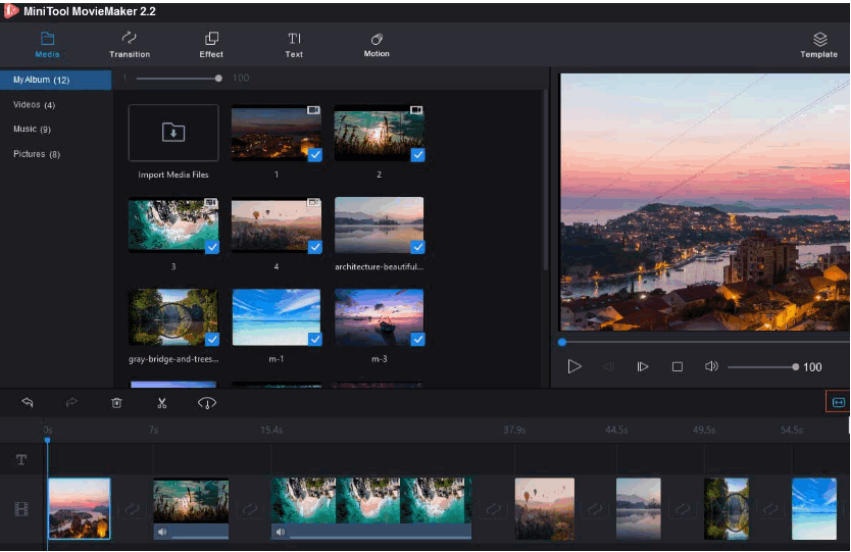The width and height of the screenshot is (851, 552).
Task: Click the redo arrow icon
Action: click(71, 403)
